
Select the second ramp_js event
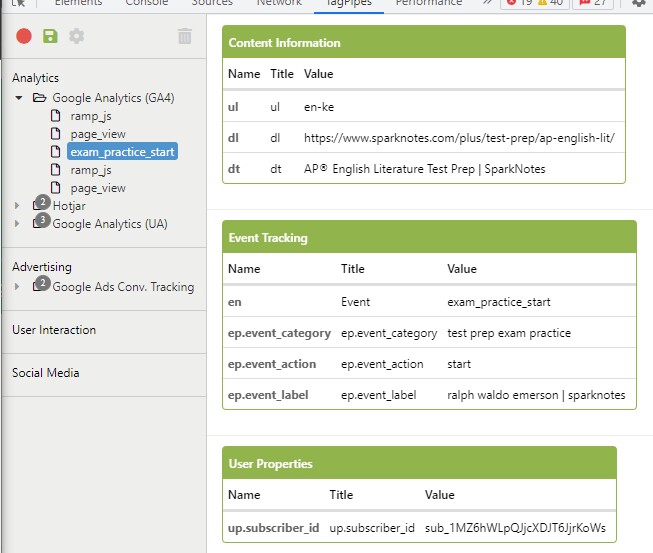click(91, 170)
